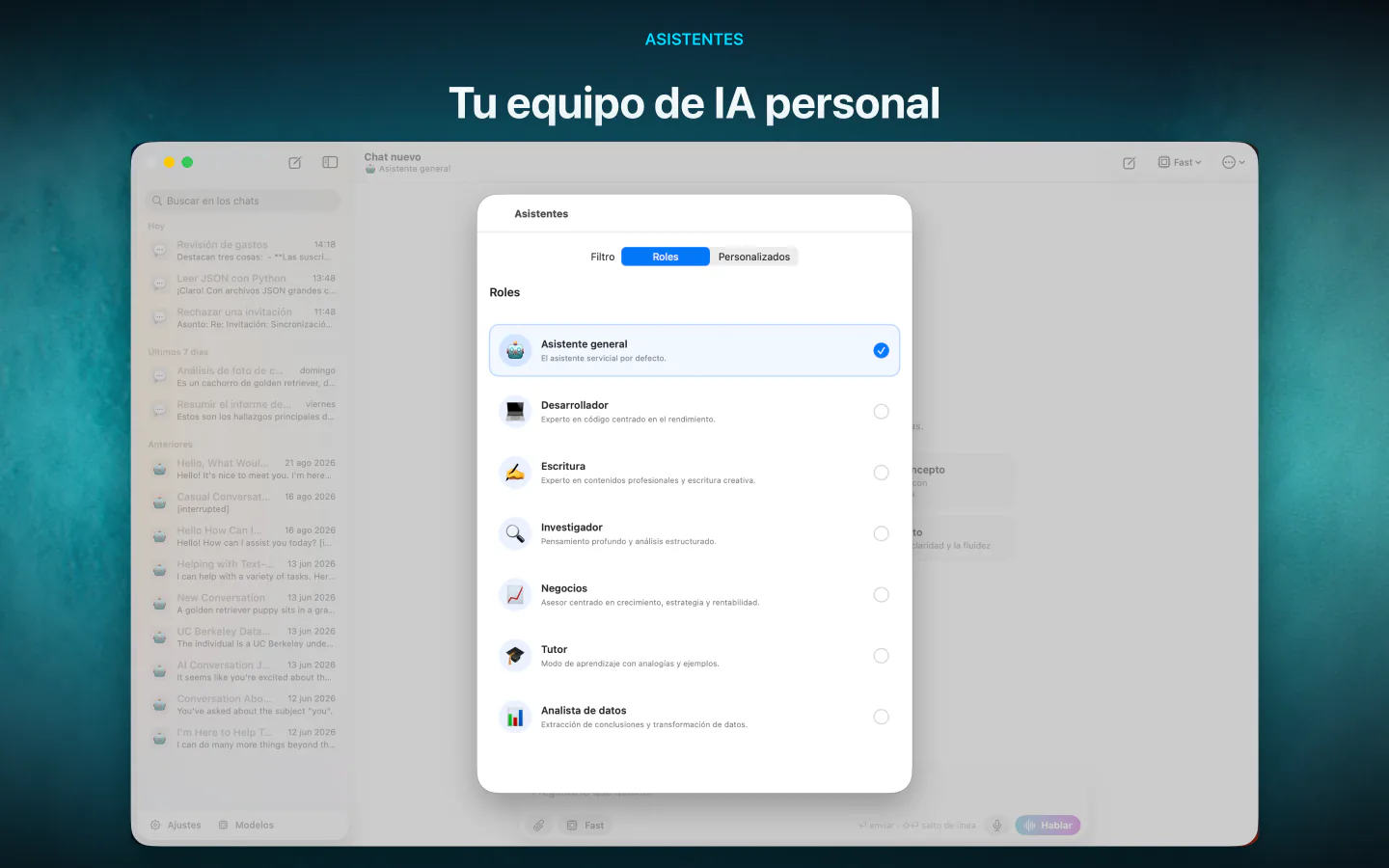The image size is (1389, 868).
Task: Click the new chat compose icon in sidebar
Action: [295, 163]
